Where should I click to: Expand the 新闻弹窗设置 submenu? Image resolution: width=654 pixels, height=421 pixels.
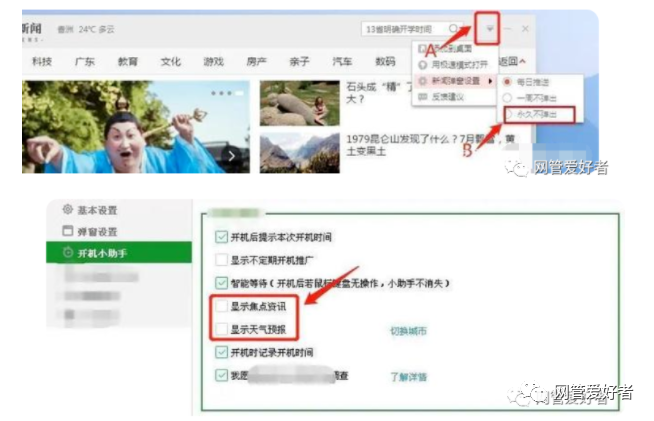click(x=455, y=81)
